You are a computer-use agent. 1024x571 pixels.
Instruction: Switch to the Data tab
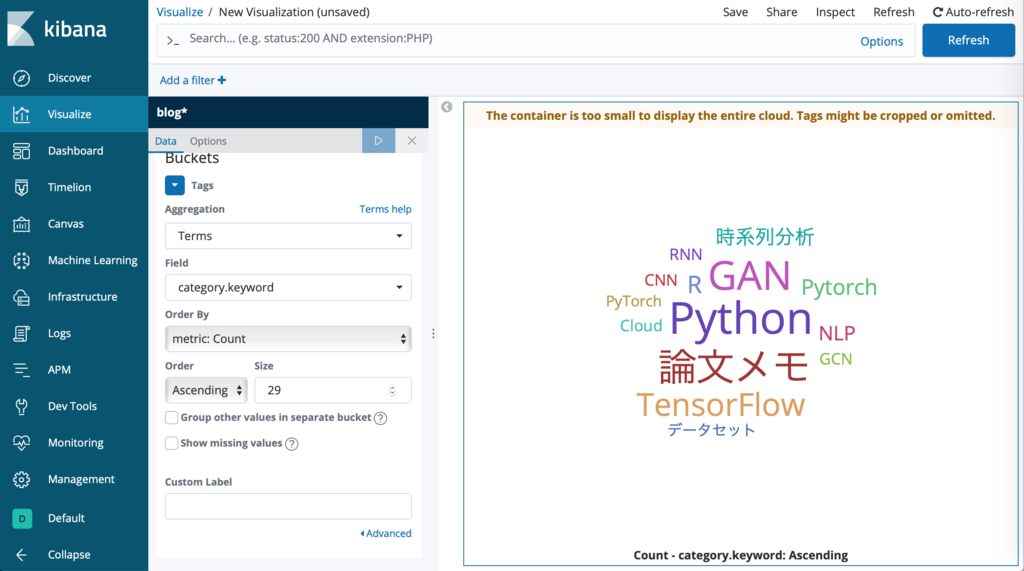[166, 141]
